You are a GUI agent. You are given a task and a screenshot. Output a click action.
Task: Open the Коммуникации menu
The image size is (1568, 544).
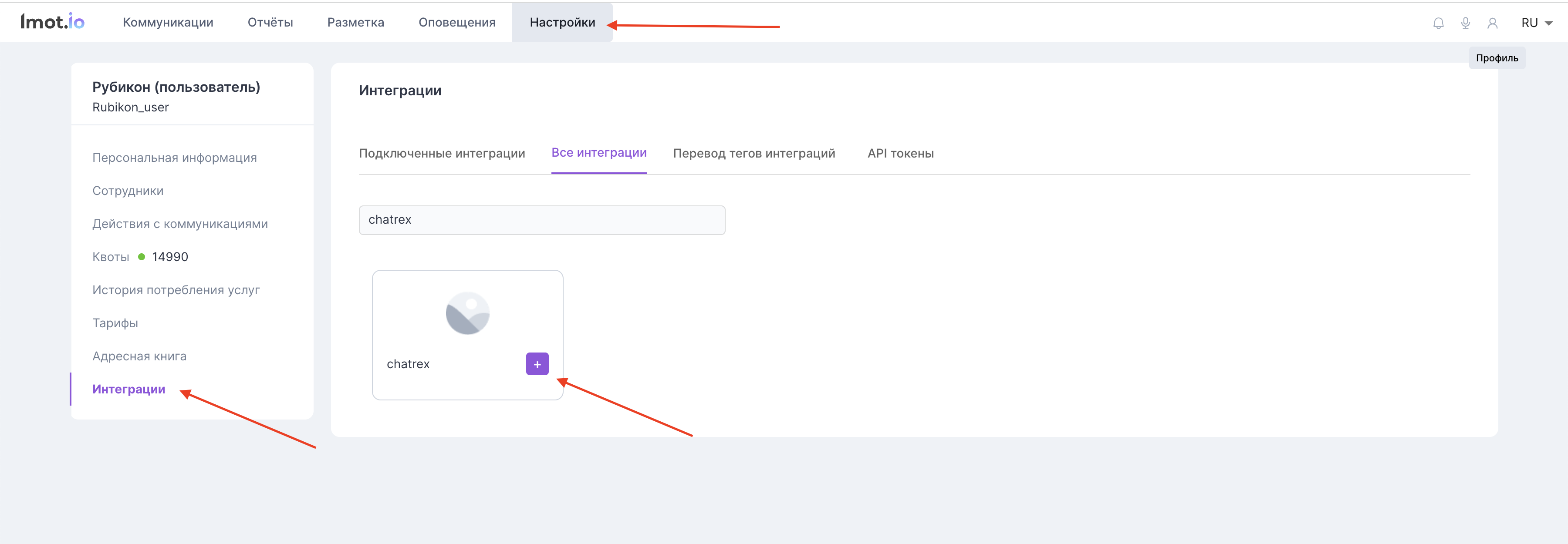point(168,23)
